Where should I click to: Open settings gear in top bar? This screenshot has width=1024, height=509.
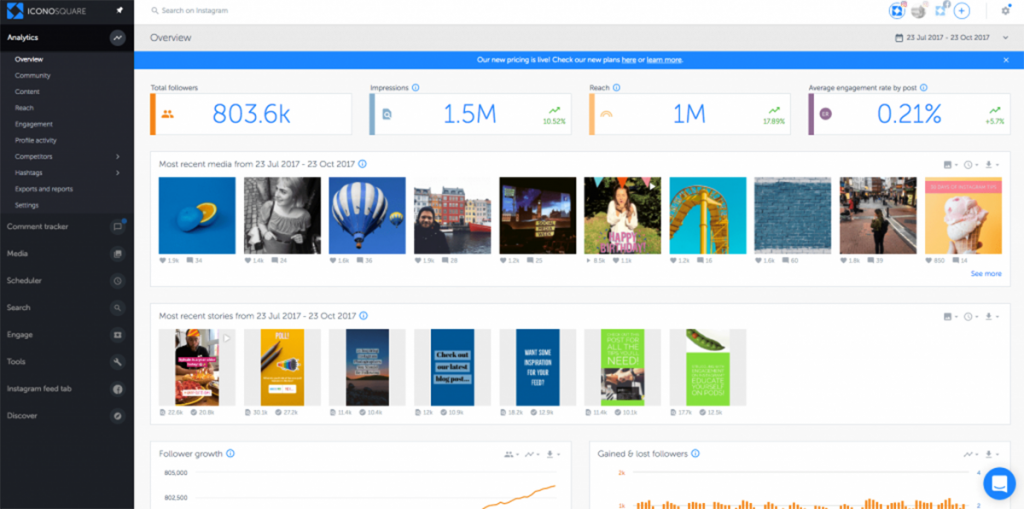pyautogui.click(x=1006, y=10)
